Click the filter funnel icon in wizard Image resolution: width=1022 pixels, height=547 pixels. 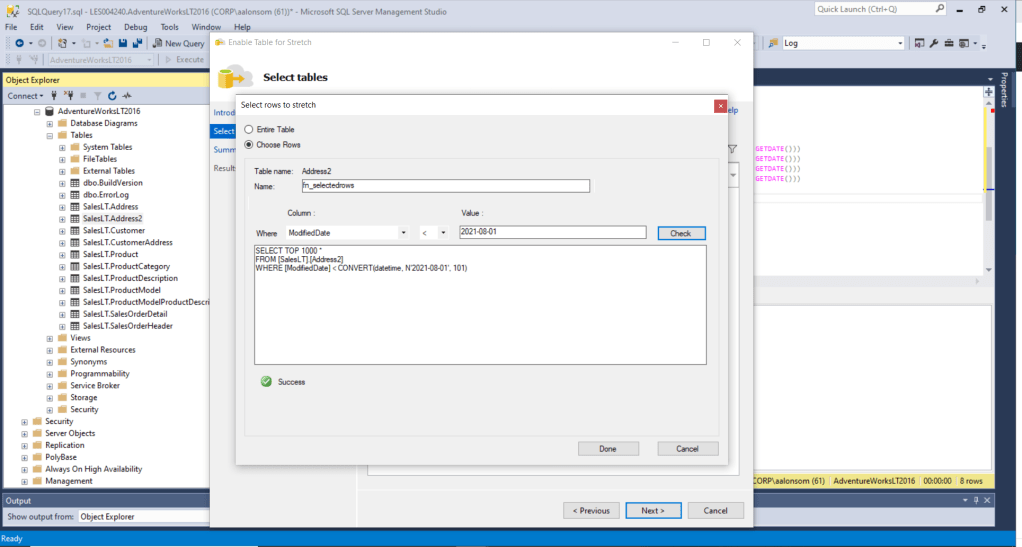click(x=732, y=148)
